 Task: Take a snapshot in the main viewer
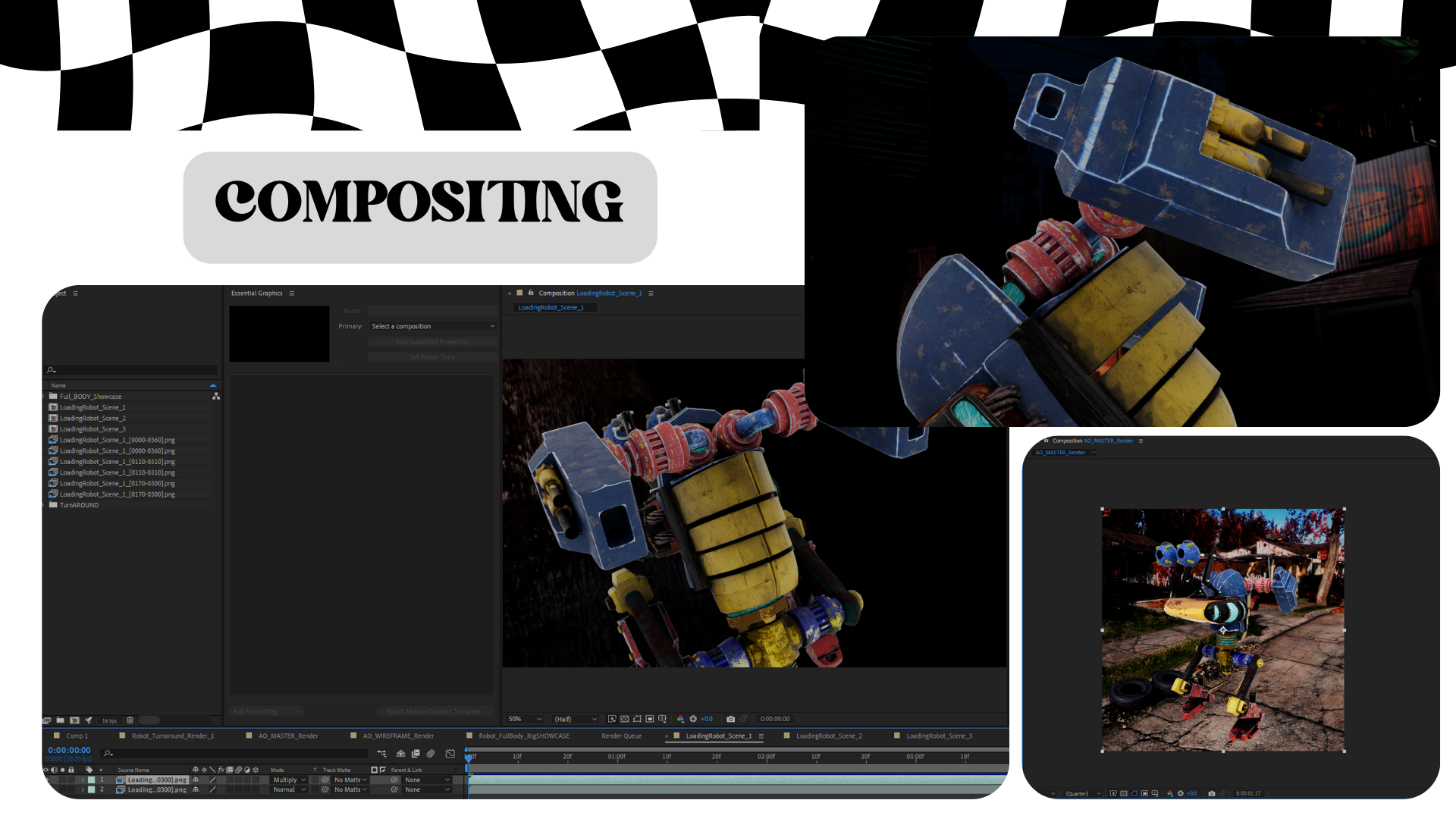pos(730,719)
